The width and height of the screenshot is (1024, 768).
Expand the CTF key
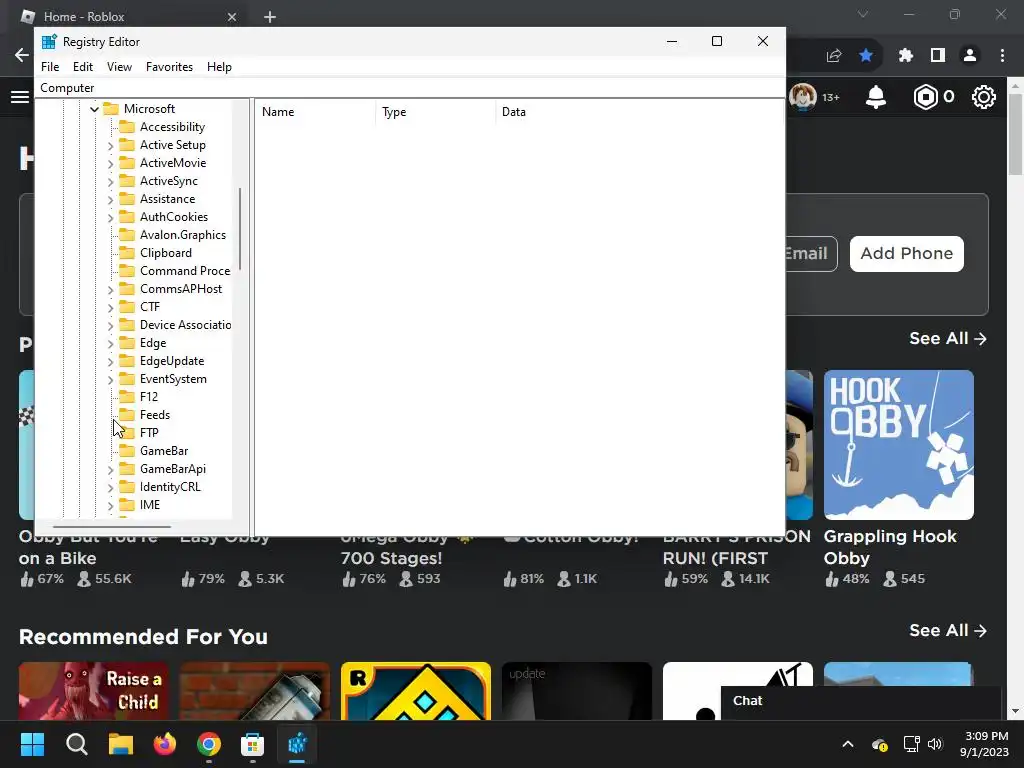[x=110, y=307]
